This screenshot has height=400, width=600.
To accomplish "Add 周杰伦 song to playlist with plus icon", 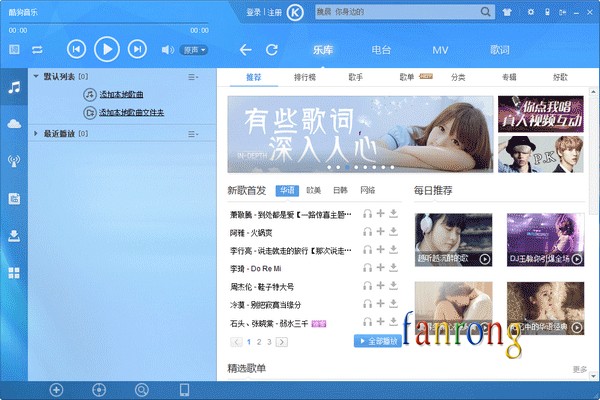I will [x=380, y=285].
